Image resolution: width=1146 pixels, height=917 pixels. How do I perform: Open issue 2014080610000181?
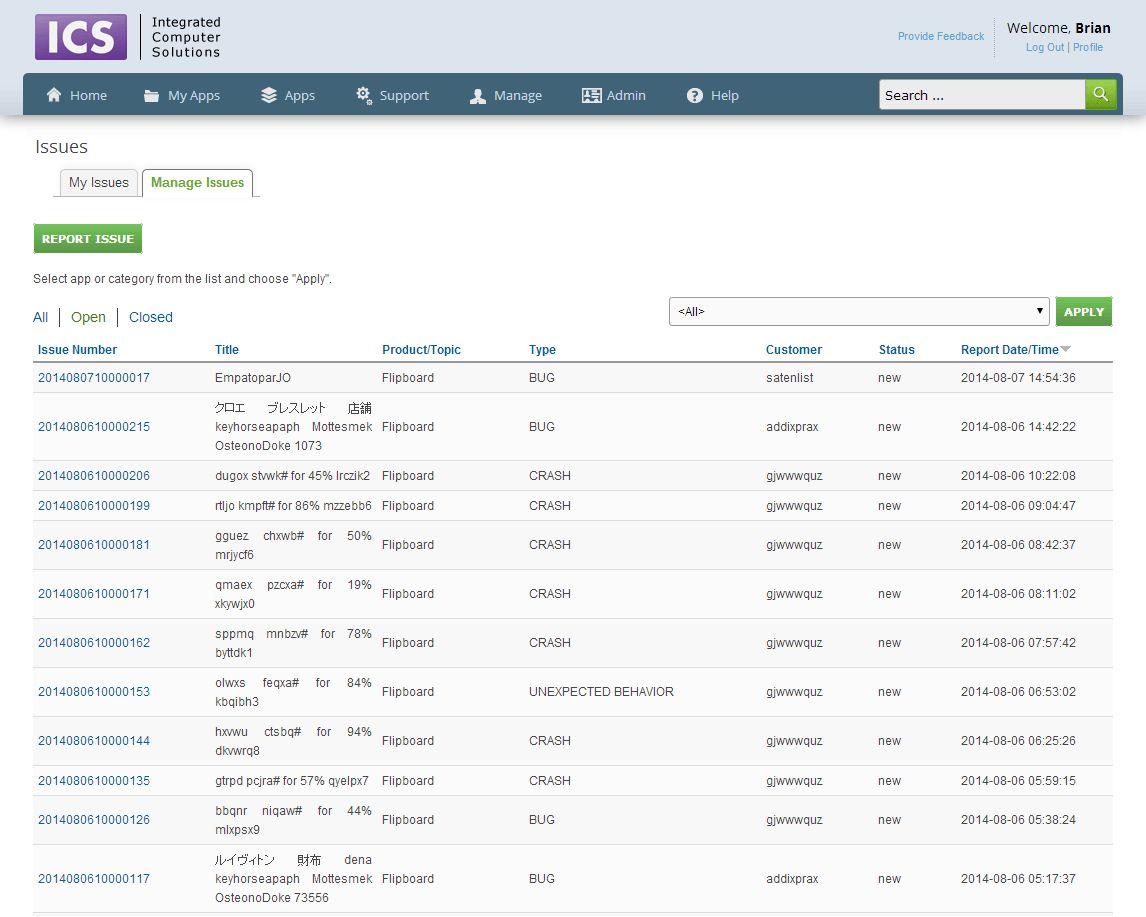(94, 545)
